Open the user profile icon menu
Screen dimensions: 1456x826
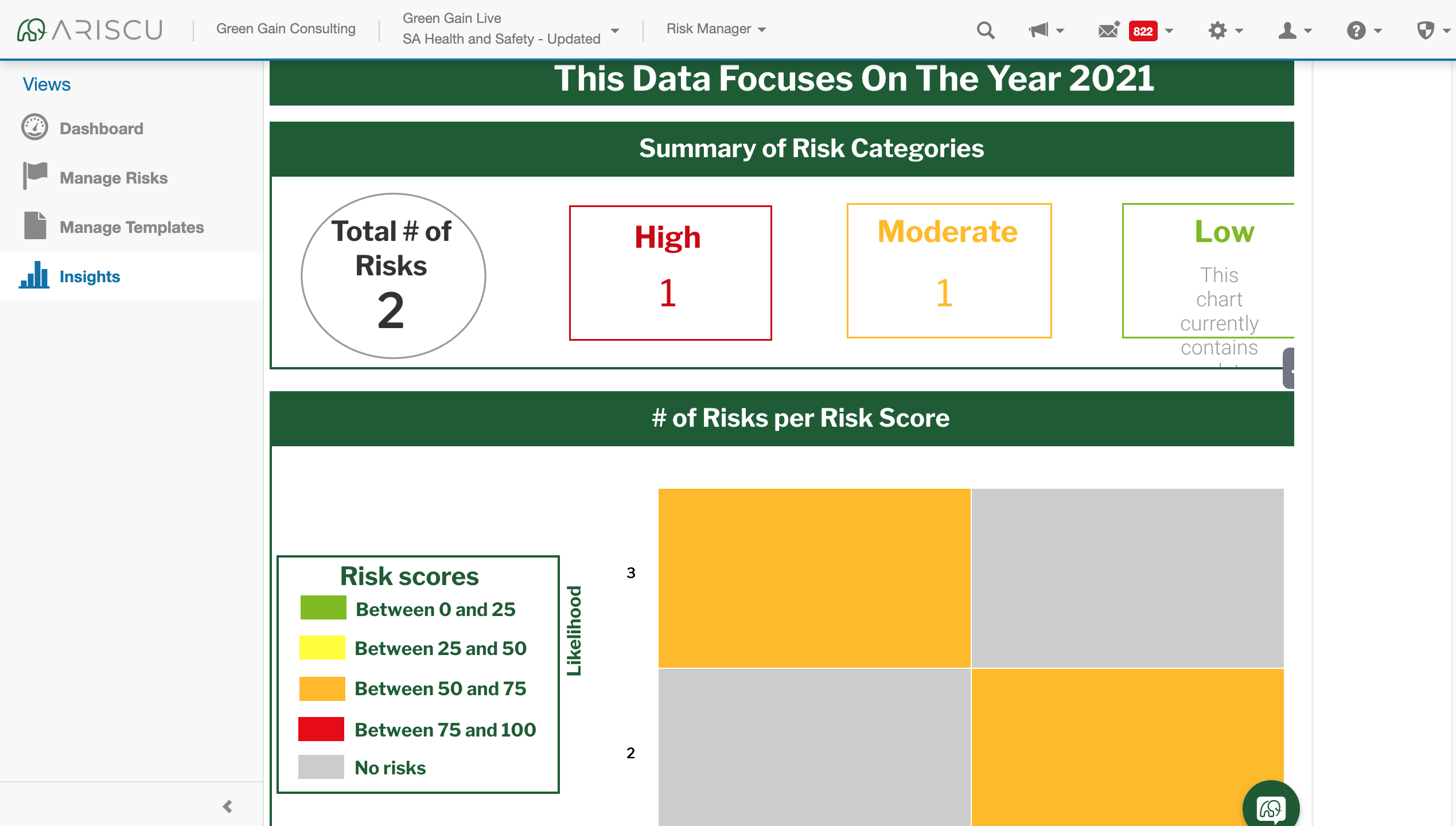coord(1287,30)
